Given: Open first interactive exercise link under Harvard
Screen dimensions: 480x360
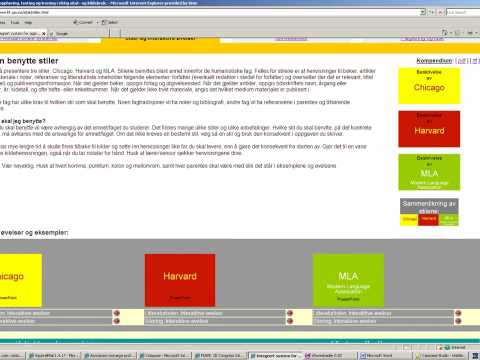Looking at the screenshot, I should point(185,313).
